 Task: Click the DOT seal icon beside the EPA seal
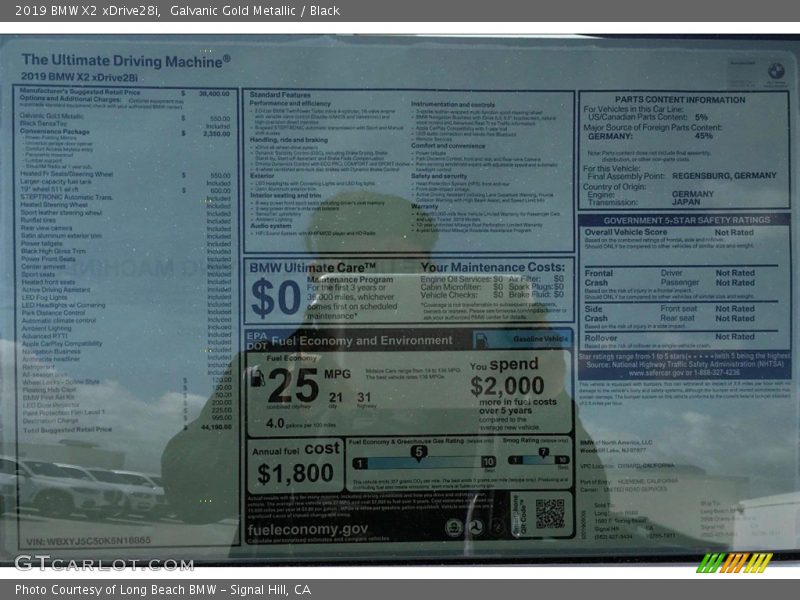(476, 527)
